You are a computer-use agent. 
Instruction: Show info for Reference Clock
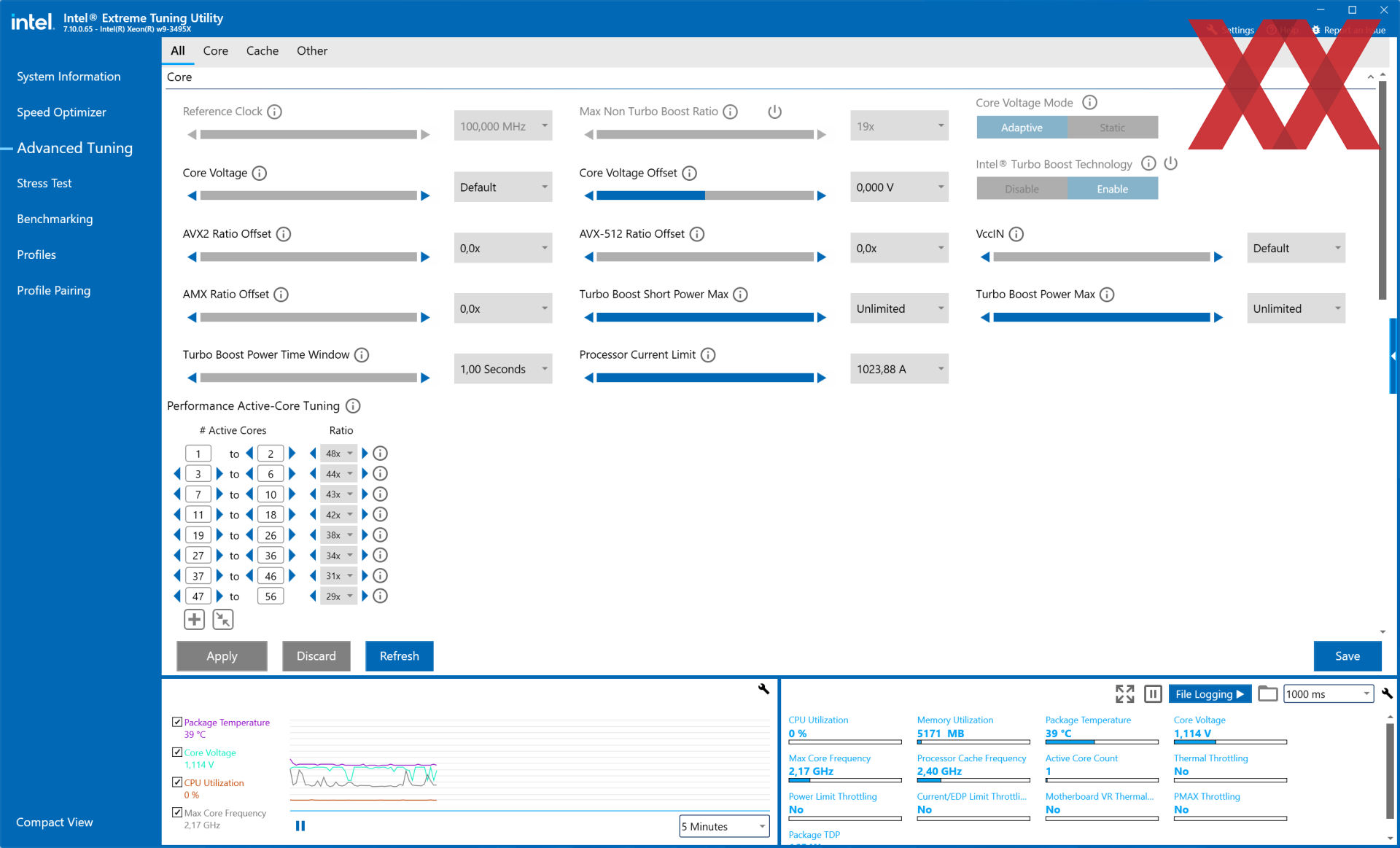click(274, 112)
